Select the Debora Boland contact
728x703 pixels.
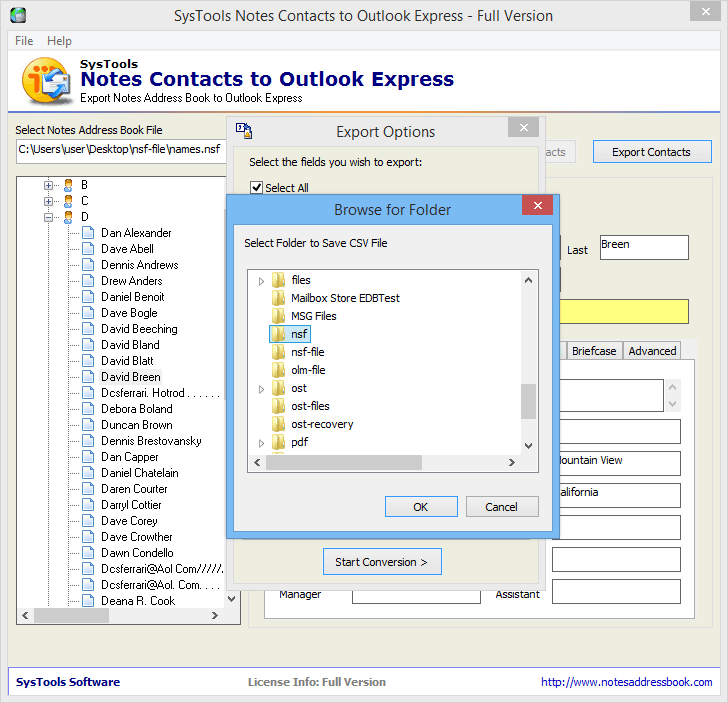click(x=137, y=409)
